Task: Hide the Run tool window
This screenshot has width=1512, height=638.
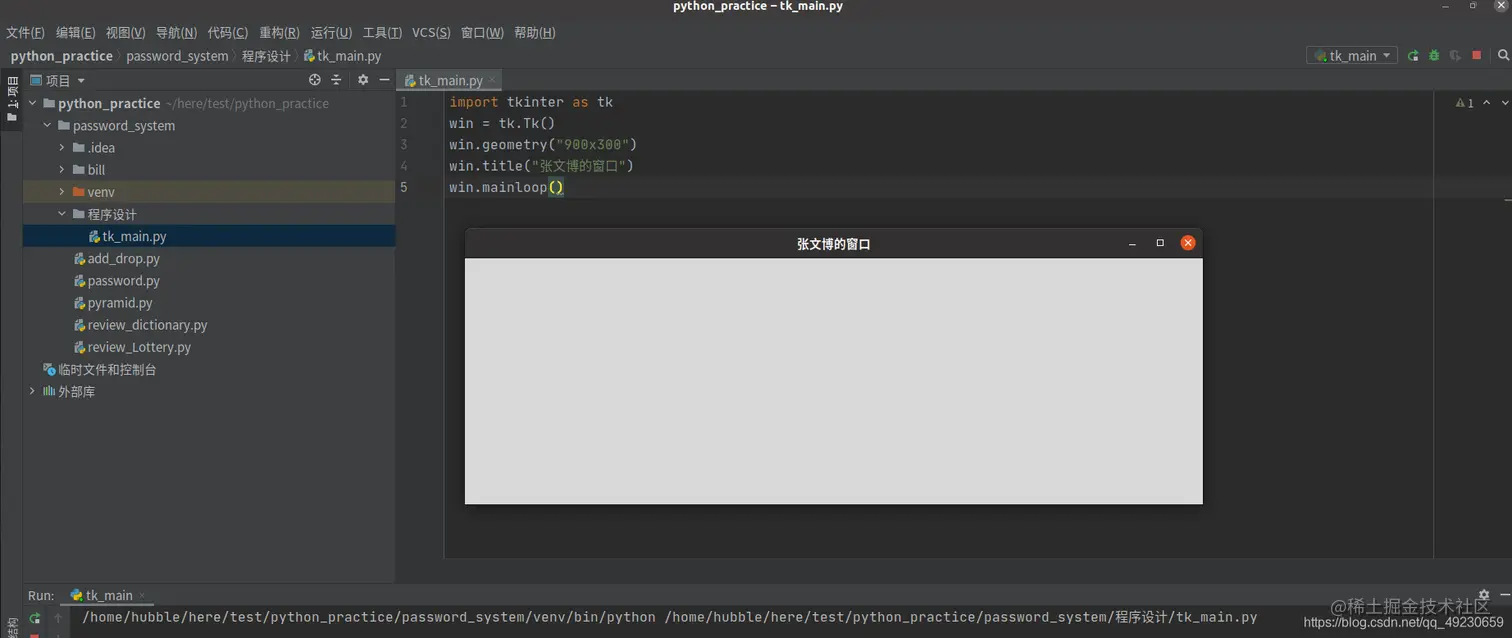Action: point(1504,595)
